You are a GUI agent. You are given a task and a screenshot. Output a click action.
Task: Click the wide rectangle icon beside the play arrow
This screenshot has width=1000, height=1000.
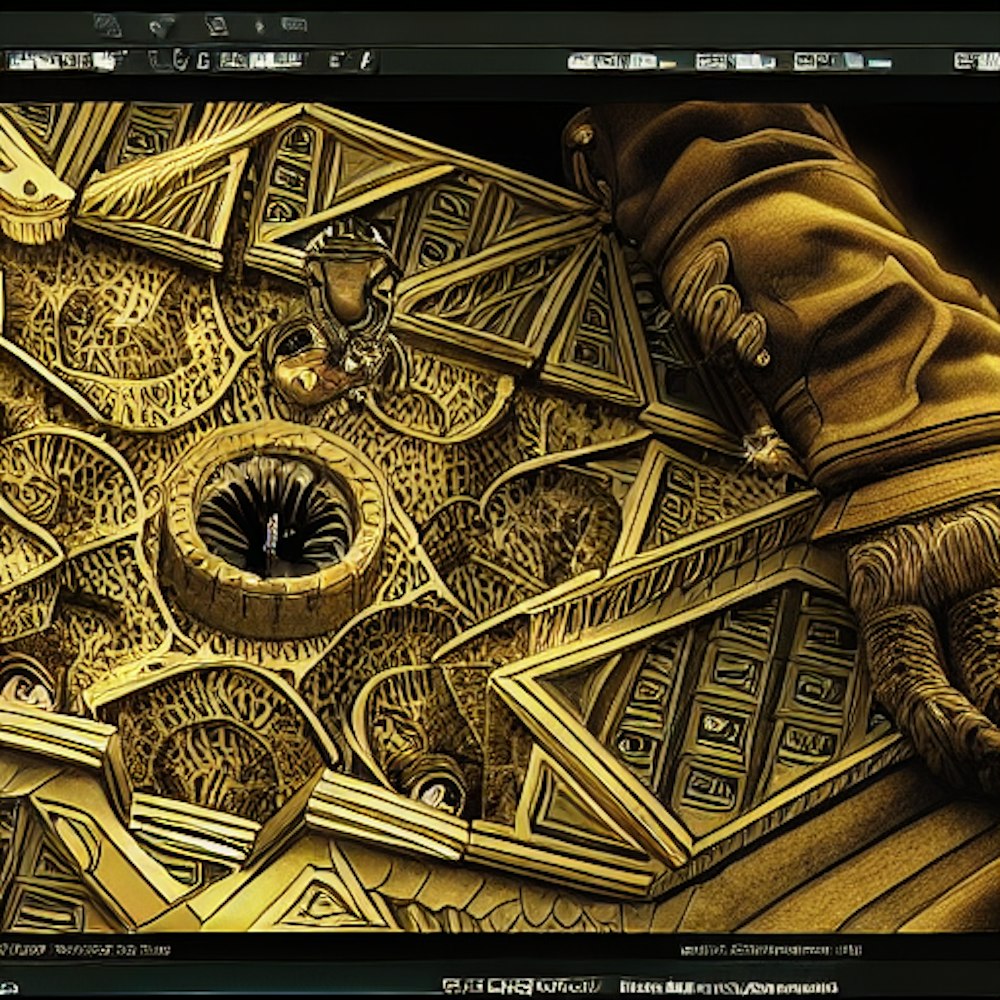[293, 24]
